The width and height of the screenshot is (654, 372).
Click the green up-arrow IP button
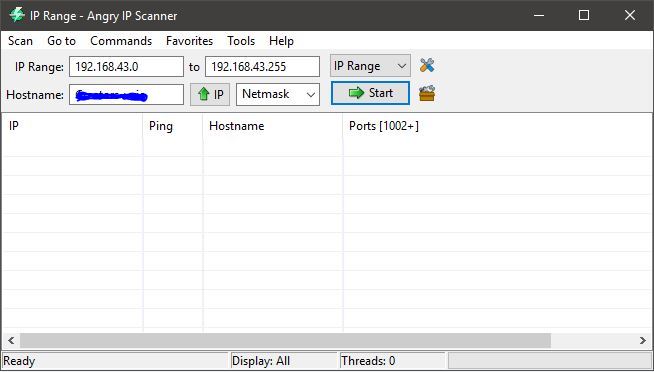coord(210,94)
